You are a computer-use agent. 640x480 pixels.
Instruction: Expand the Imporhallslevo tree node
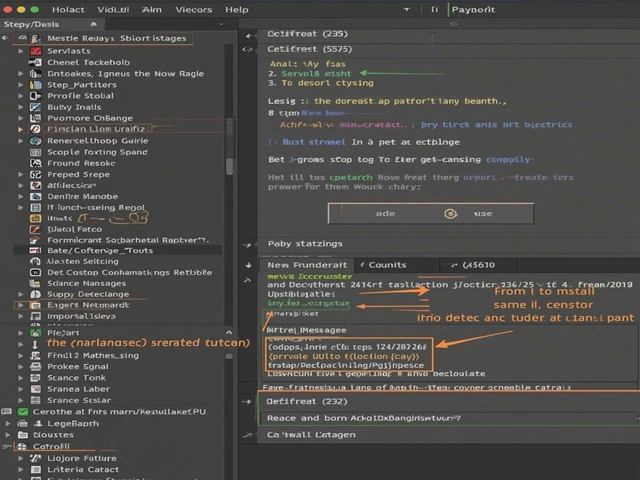[20, 316]
